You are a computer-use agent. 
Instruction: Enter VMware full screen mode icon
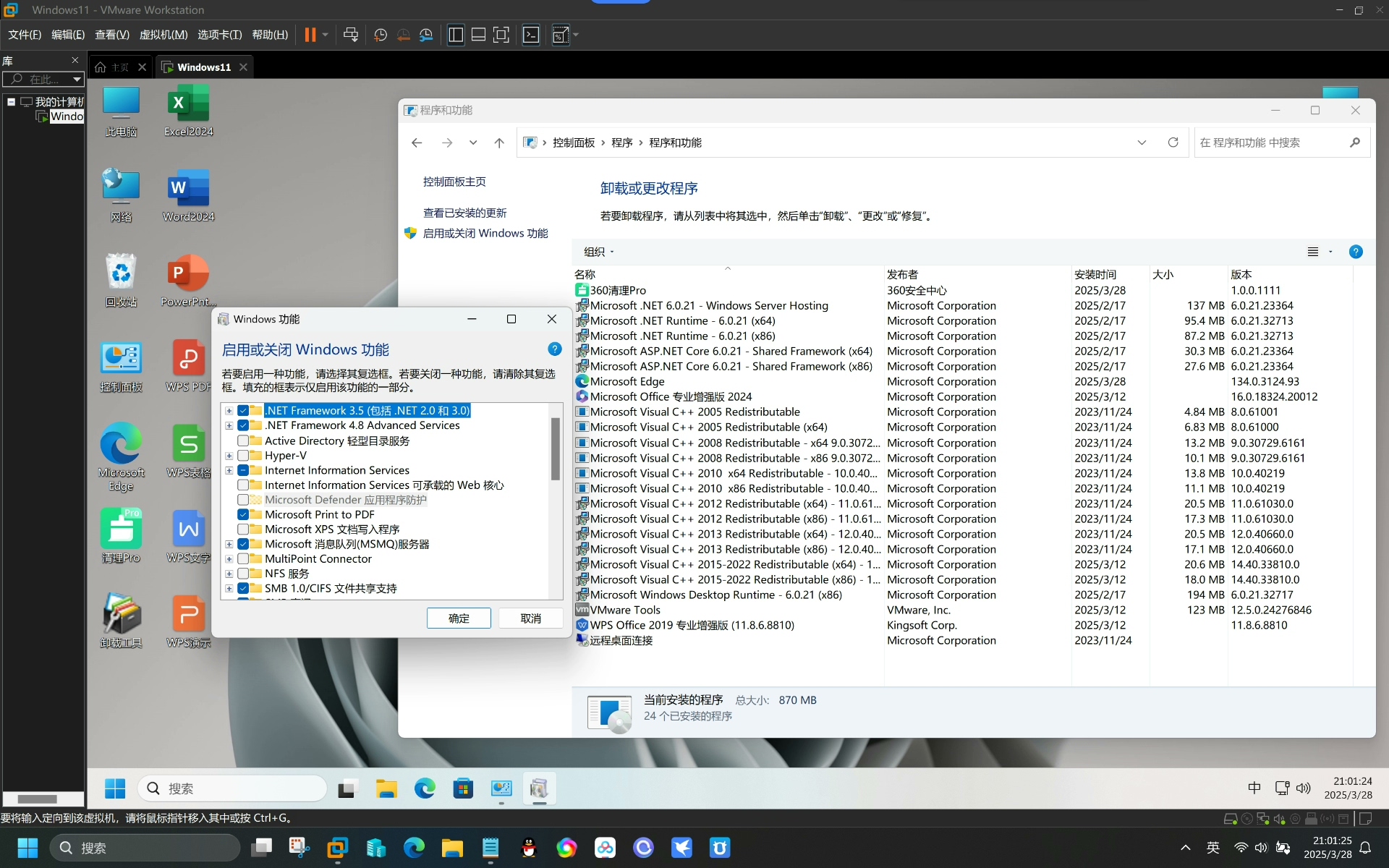[501, 35]
